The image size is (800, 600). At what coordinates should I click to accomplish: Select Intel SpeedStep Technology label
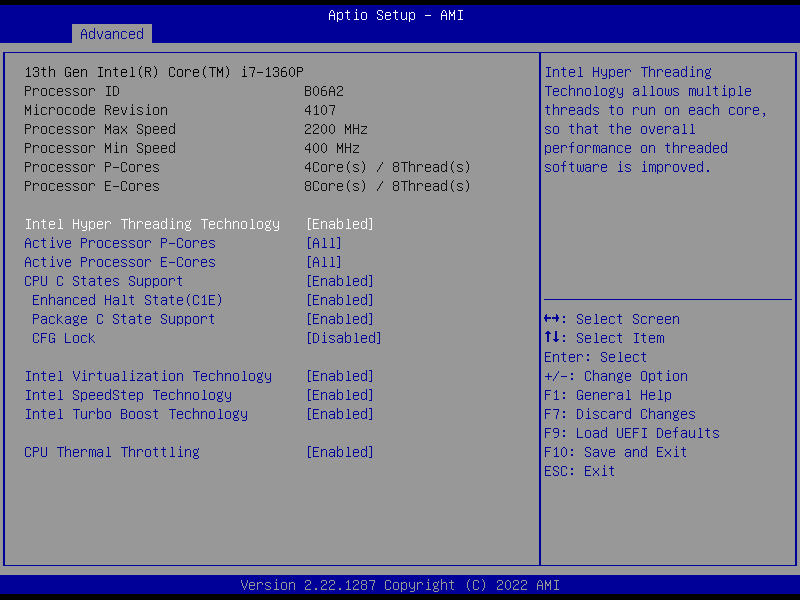pyautogui.click(x=128, y=395)
